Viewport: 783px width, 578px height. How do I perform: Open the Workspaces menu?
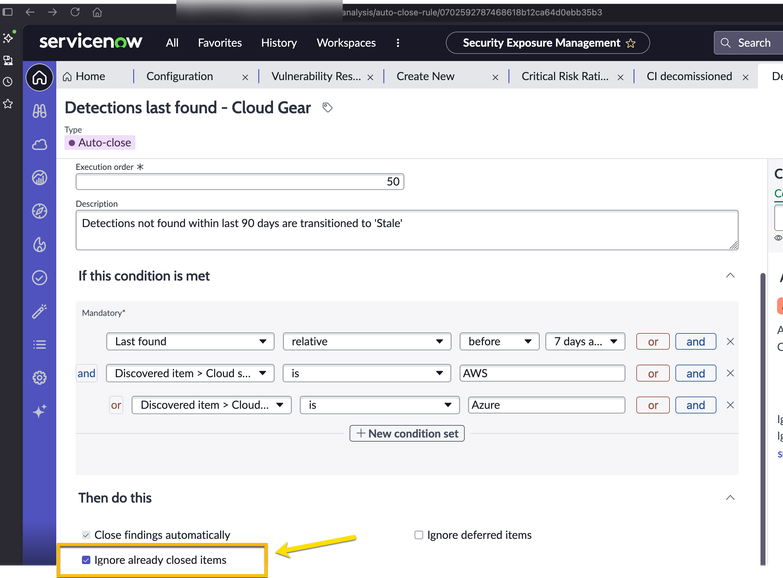coord(346,43)
